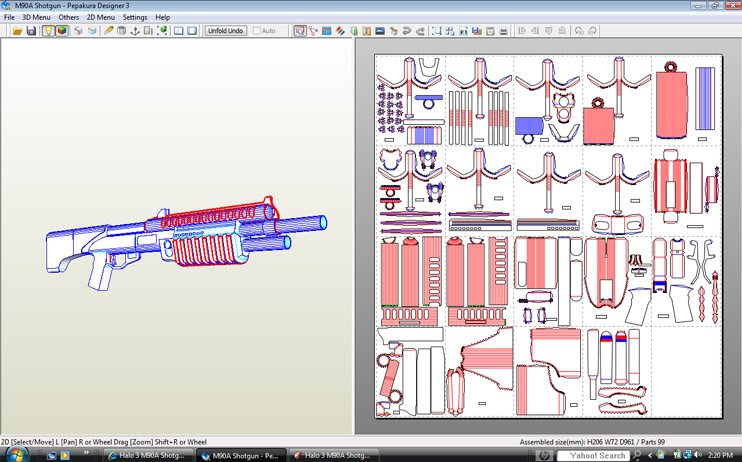742x462 pixels.
Task: Click the multicolor stripes edge color icon
Action: 340,31
